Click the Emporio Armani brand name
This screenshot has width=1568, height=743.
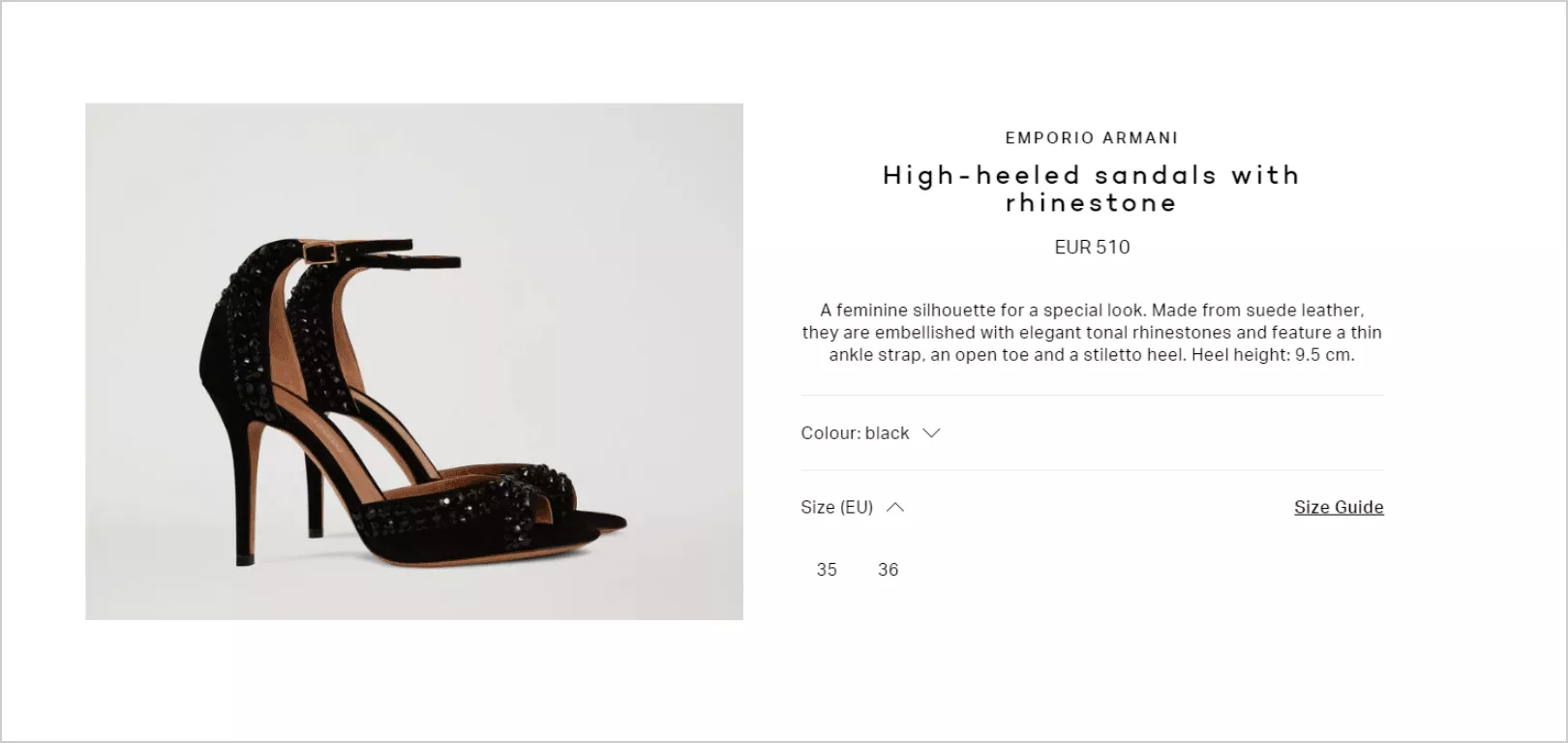(1092, 138)
